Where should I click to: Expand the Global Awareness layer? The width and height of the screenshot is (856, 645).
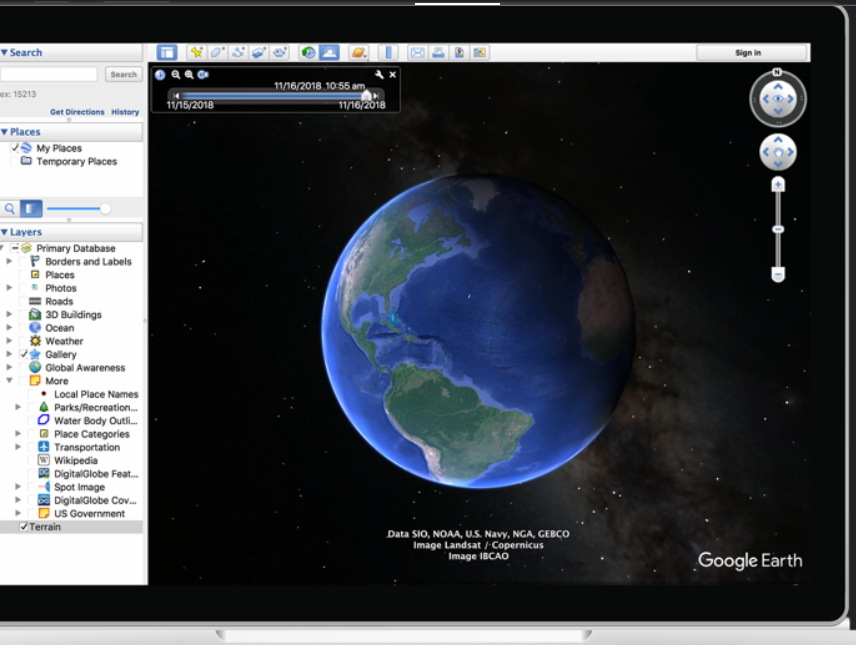point(9,368)
